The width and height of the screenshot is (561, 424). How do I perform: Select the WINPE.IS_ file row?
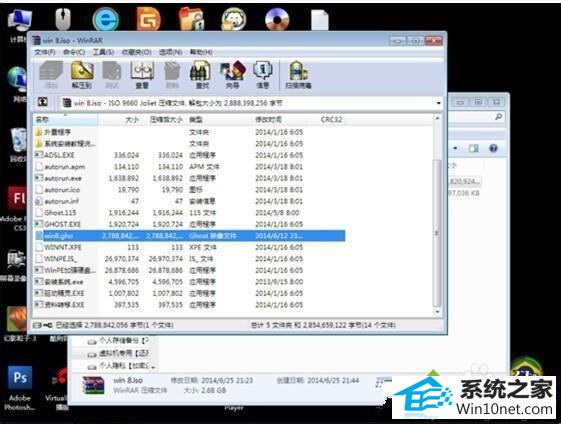click(190, 258)
